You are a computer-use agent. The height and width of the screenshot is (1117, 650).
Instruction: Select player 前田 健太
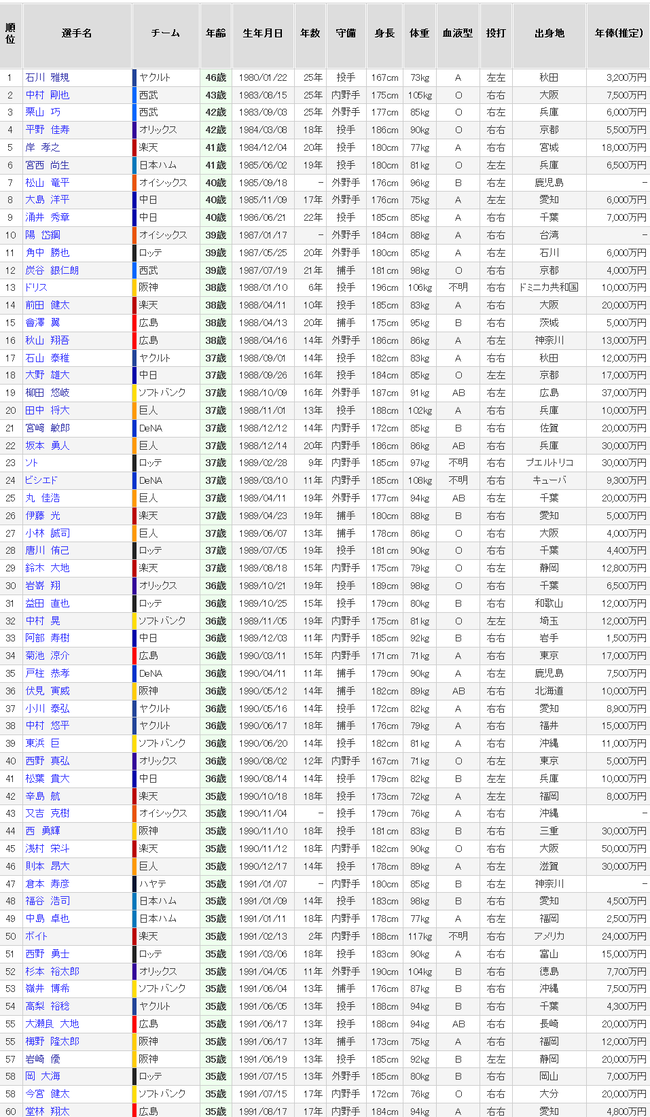pos(47,305)
